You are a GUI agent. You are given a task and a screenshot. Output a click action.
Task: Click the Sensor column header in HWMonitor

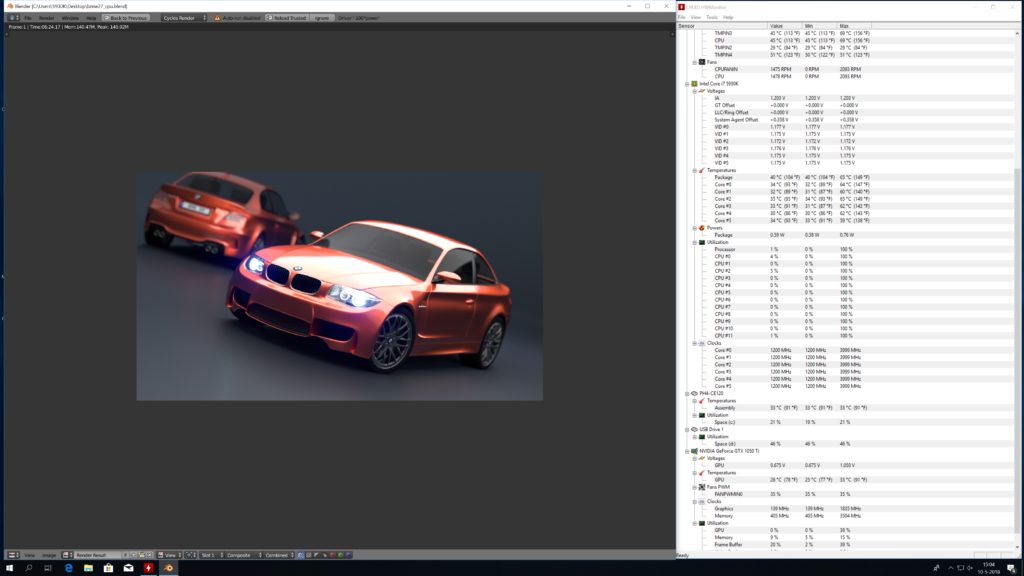[722, 25]
